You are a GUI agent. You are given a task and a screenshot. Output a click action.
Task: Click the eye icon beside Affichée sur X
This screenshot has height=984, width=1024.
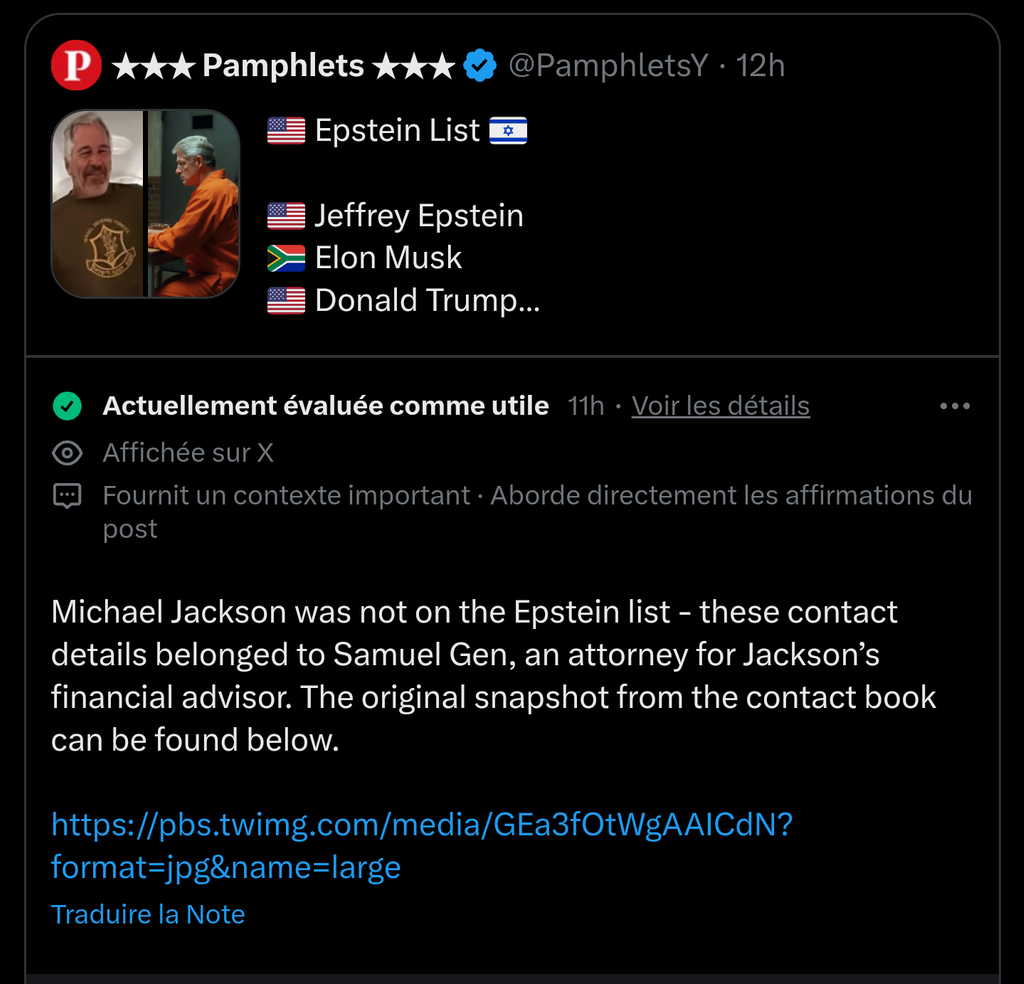coord(67,453)
